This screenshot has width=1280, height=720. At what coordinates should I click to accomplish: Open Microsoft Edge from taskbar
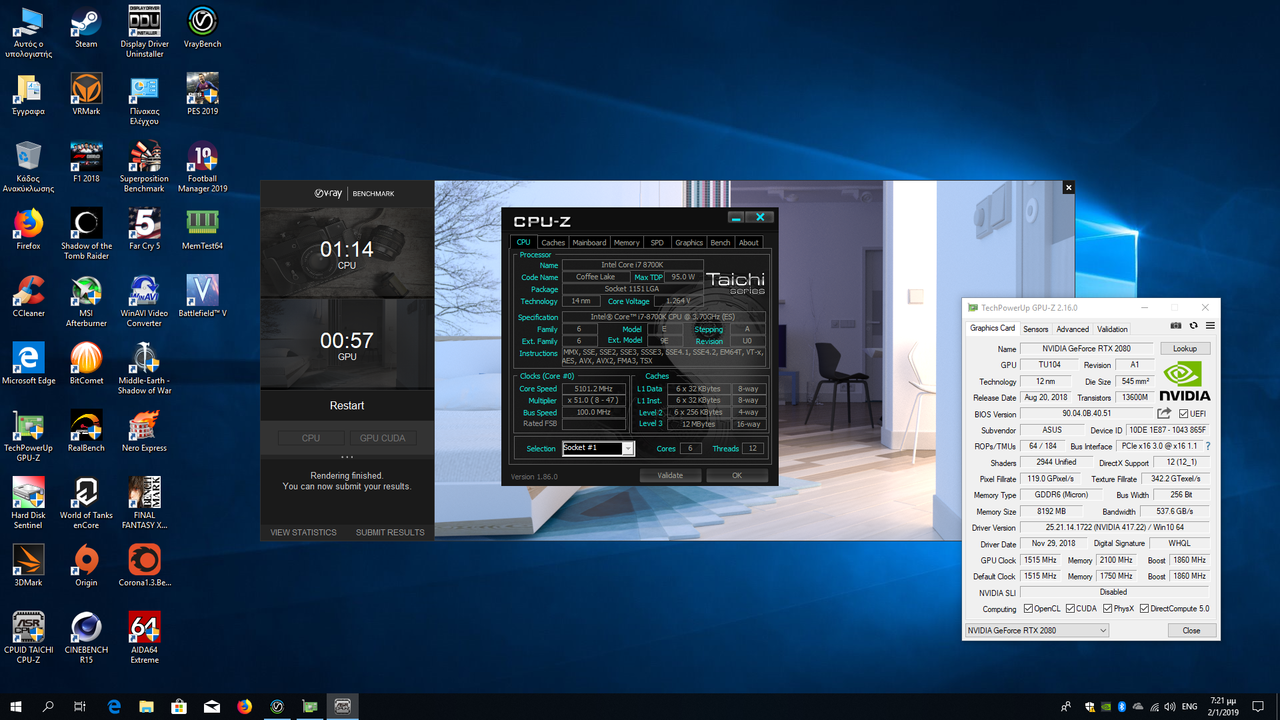tap(114, 706)
